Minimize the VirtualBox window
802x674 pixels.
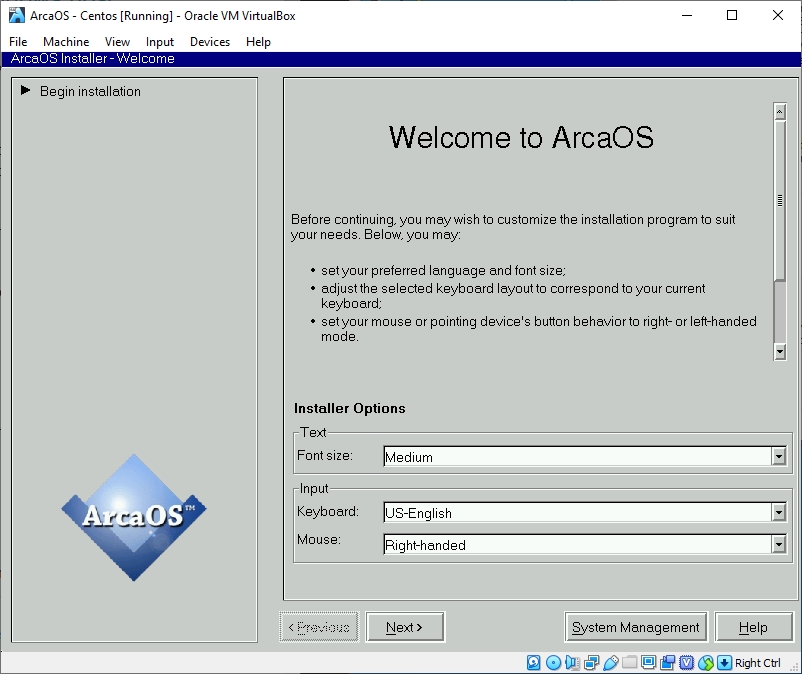click(x=687, y=15)
